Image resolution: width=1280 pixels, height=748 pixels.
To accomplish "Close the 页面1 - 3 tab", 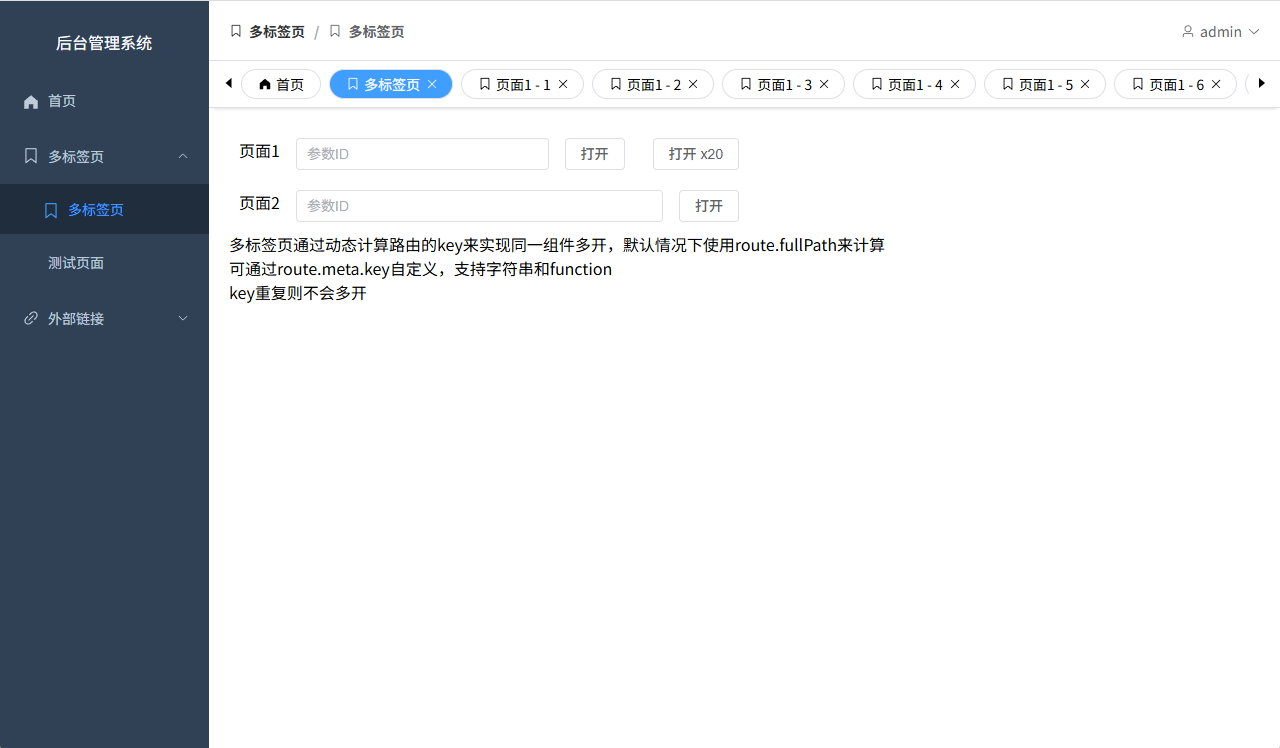I will click(824, 85).
